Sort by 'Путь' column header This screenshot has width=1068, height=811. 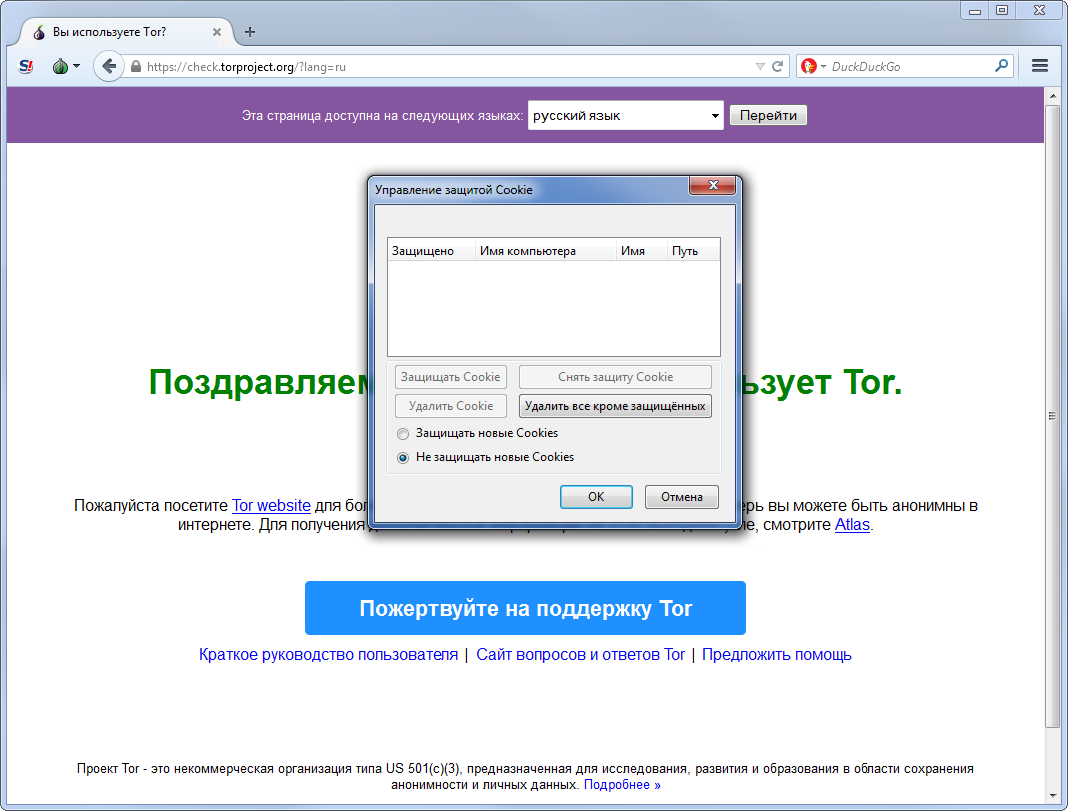tap(693, 251)
